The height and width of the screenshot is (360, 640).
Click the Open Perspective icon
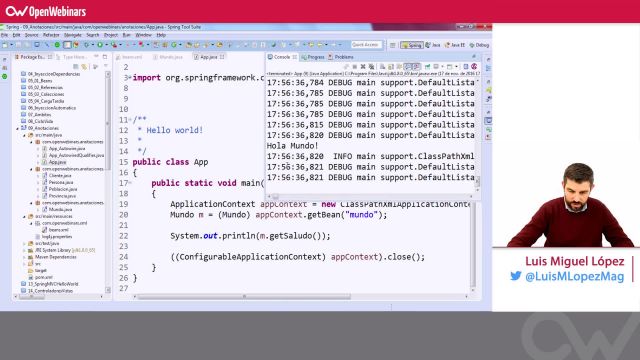pyautogui.click(x=393, y=45)
